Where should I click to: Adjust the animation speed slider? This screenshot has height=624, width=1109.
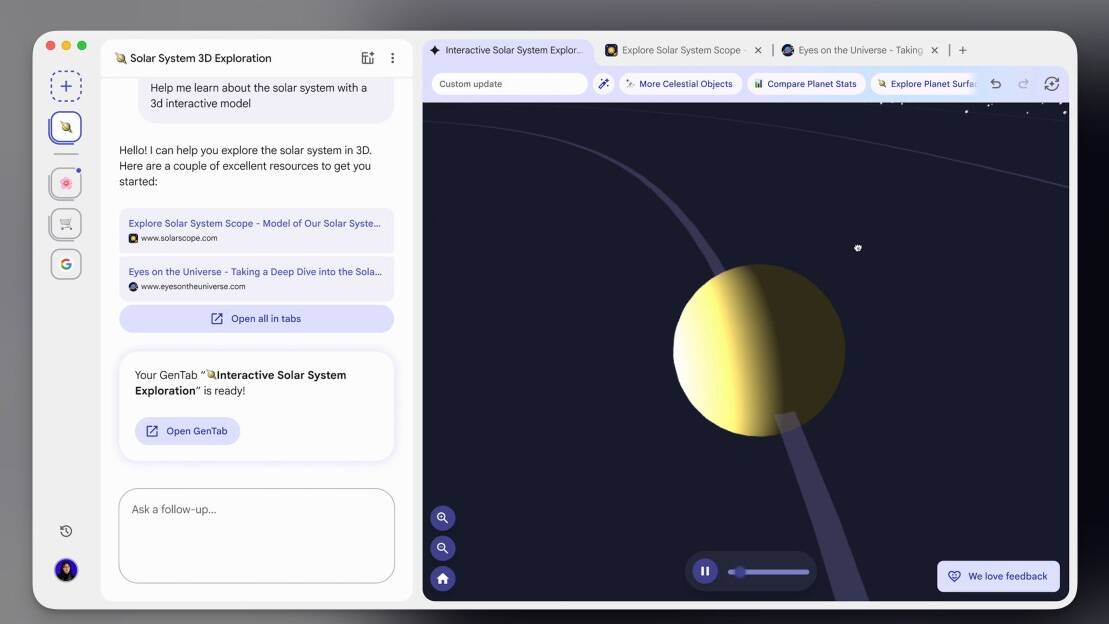tap(740, 572)
